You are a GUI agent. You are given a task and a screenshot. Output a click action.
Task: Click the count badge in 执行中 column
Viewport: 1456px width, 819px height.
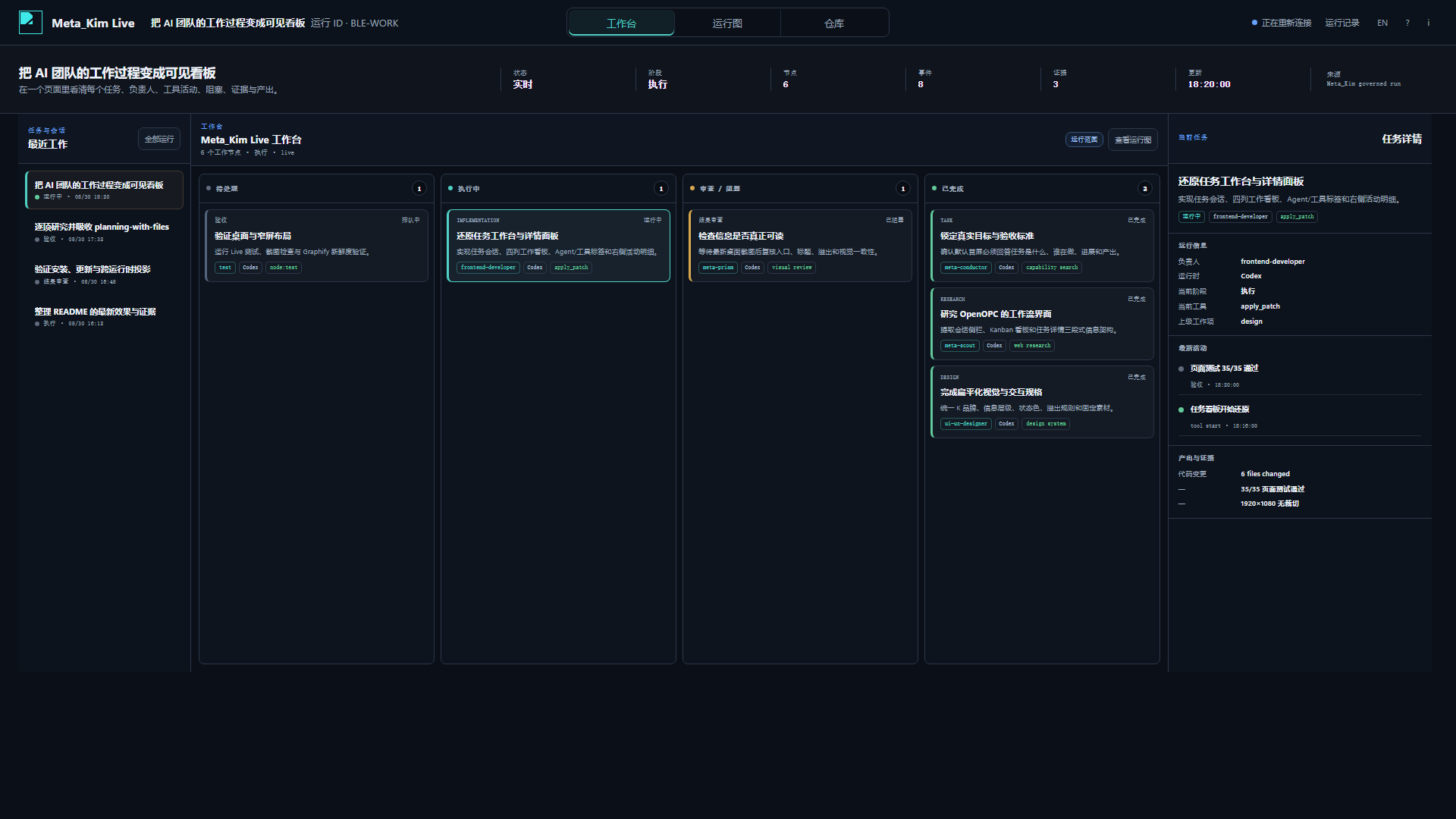pyautogui.click(x=661, y=189)
